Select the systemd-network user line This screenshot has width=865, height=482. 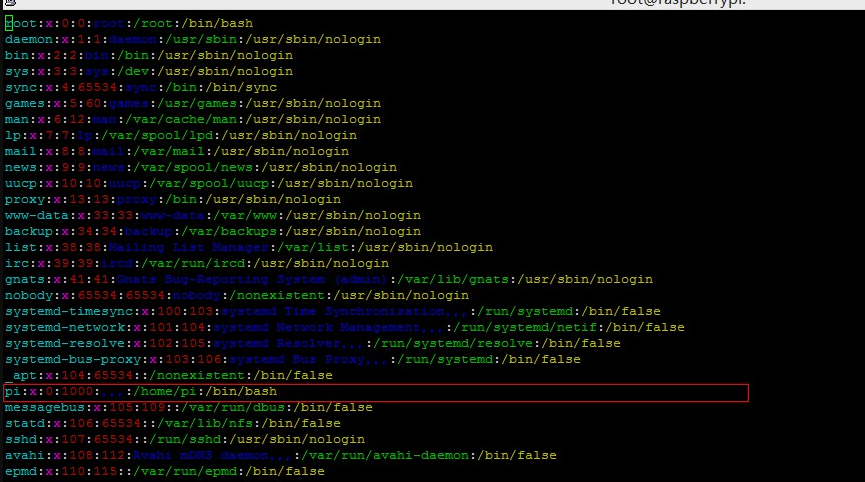(x=345, y=328)
